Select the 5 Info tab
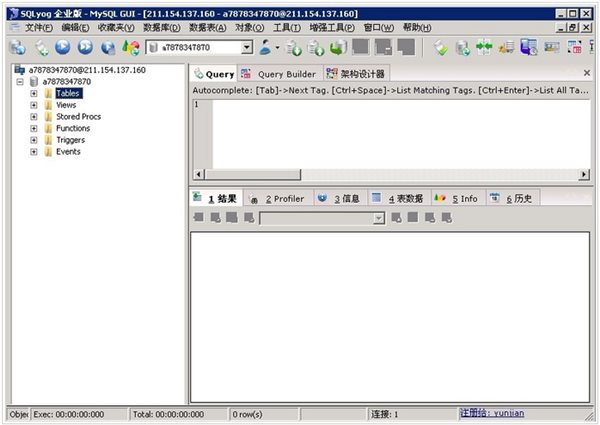 click(458, 199)
